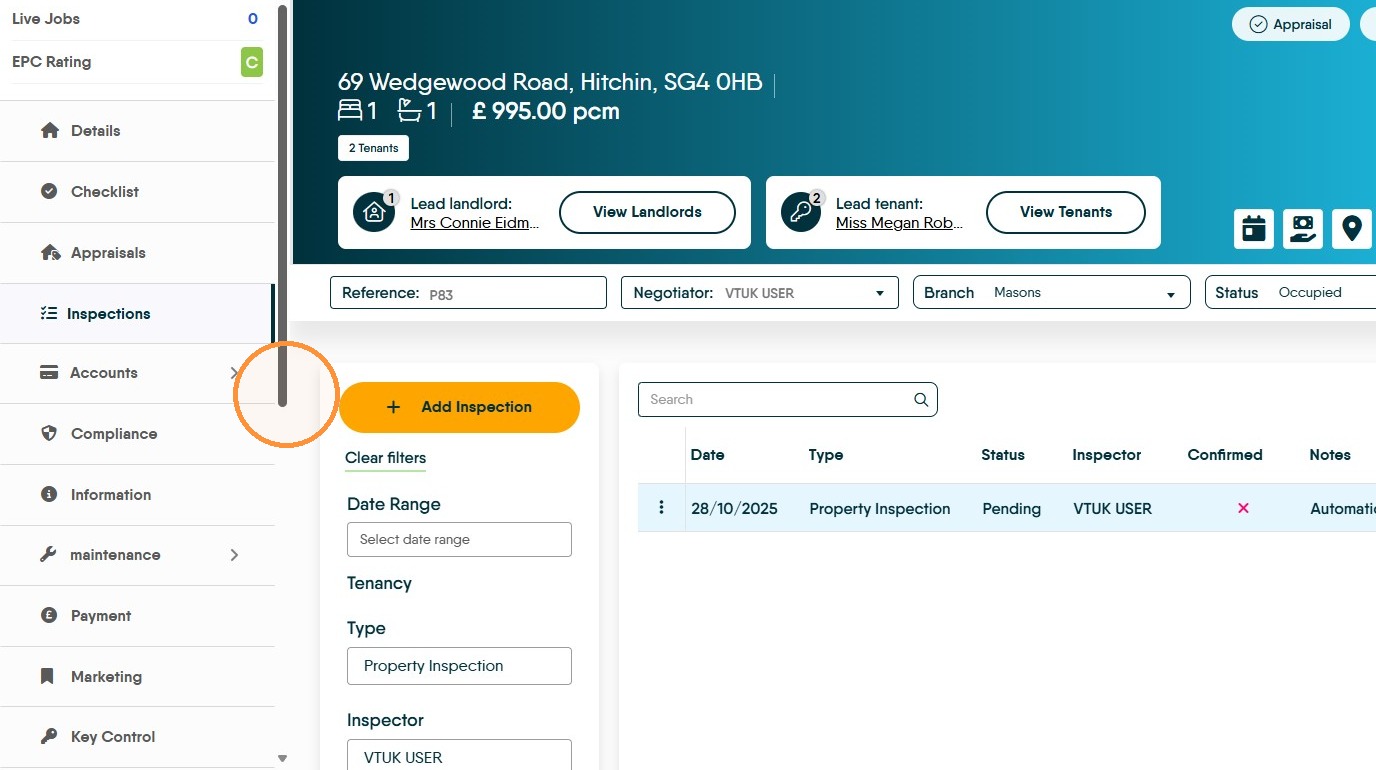Click the map location pin icon

click(x=1352, y=229)
